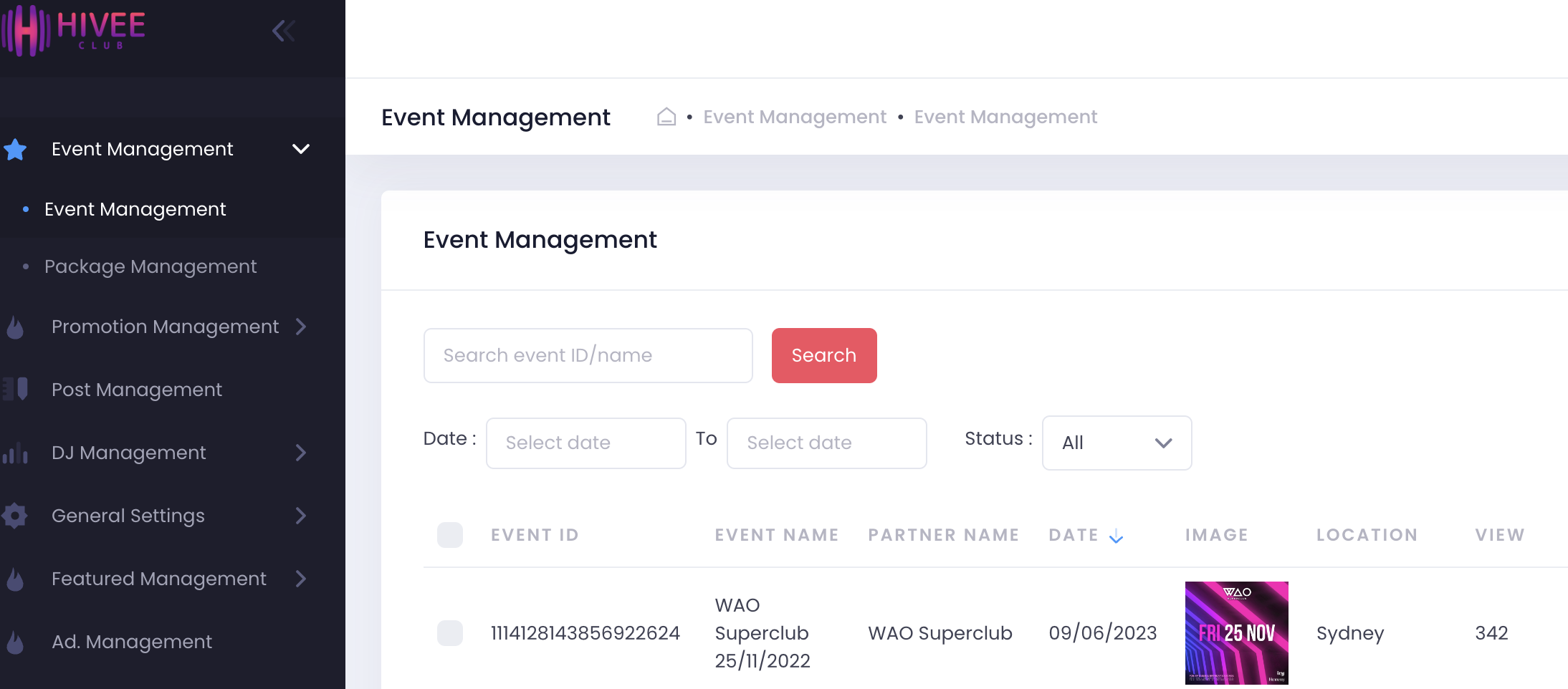Click last Event Management breadcrumb link
The width and height of the screenshot is (1568, 689).
coord(1005,117)
